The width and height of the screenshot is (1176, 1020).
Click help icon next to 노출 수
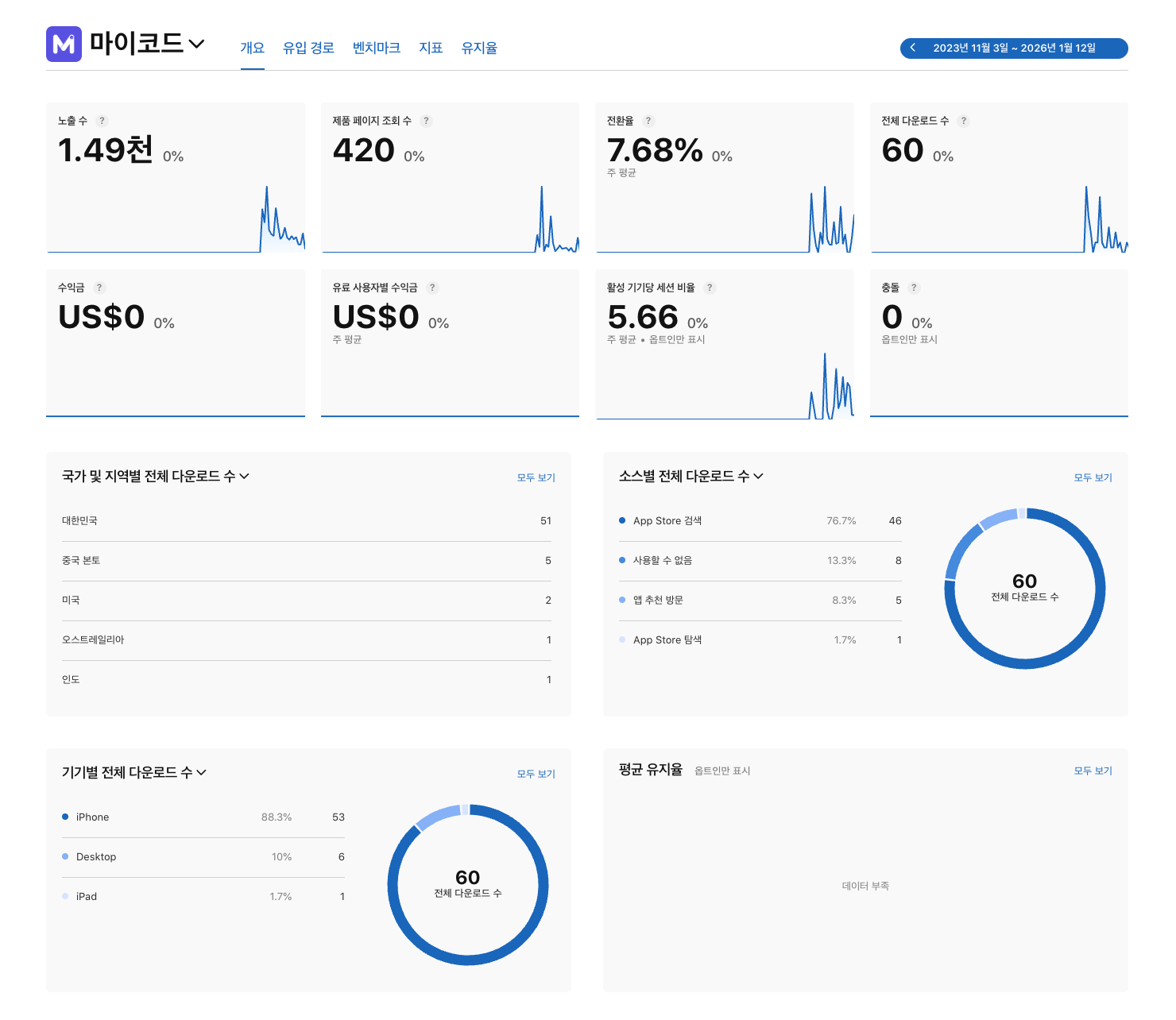102,121
